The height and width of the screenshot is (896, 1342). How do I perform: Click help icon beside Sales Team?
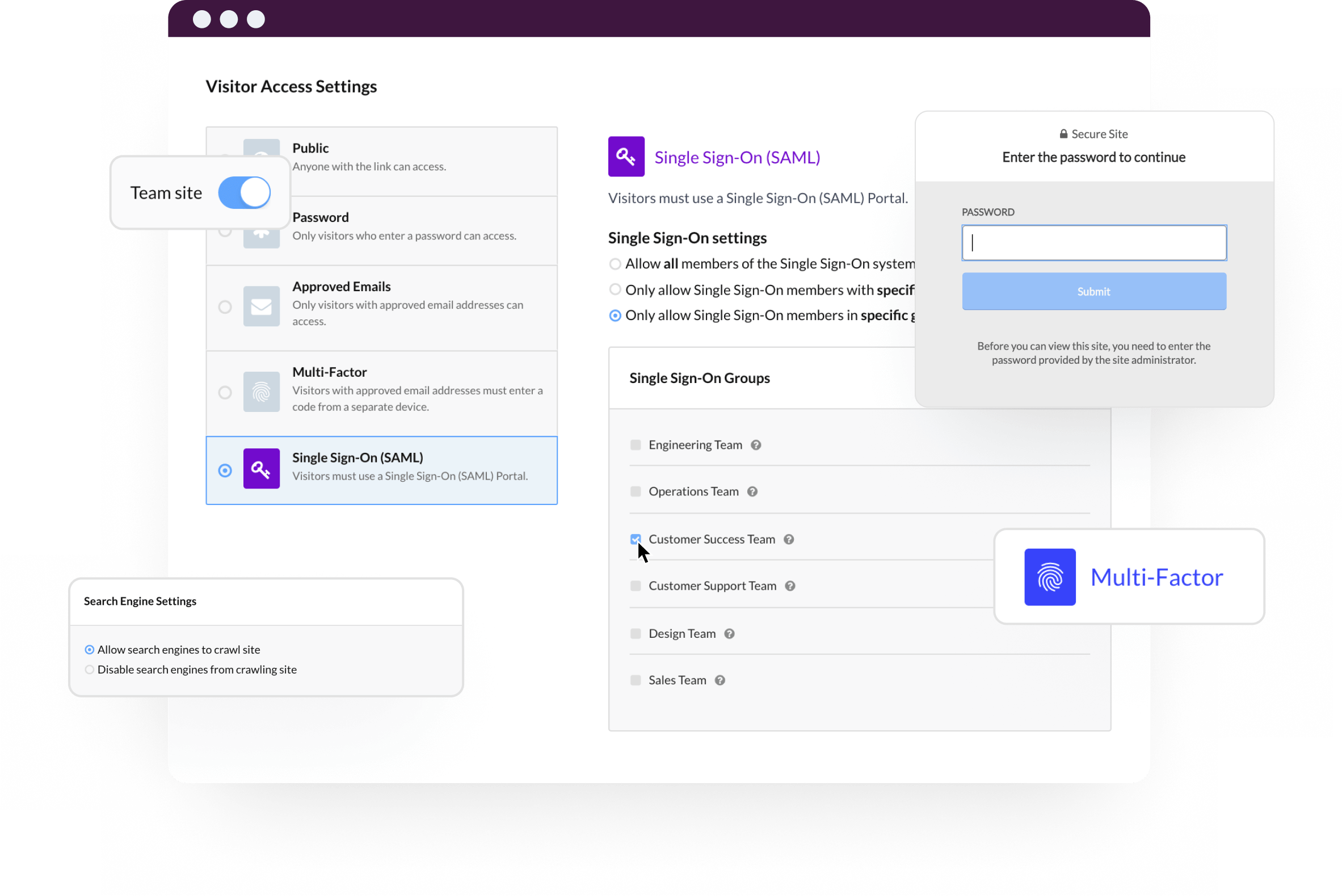click(x=720, y=680)
